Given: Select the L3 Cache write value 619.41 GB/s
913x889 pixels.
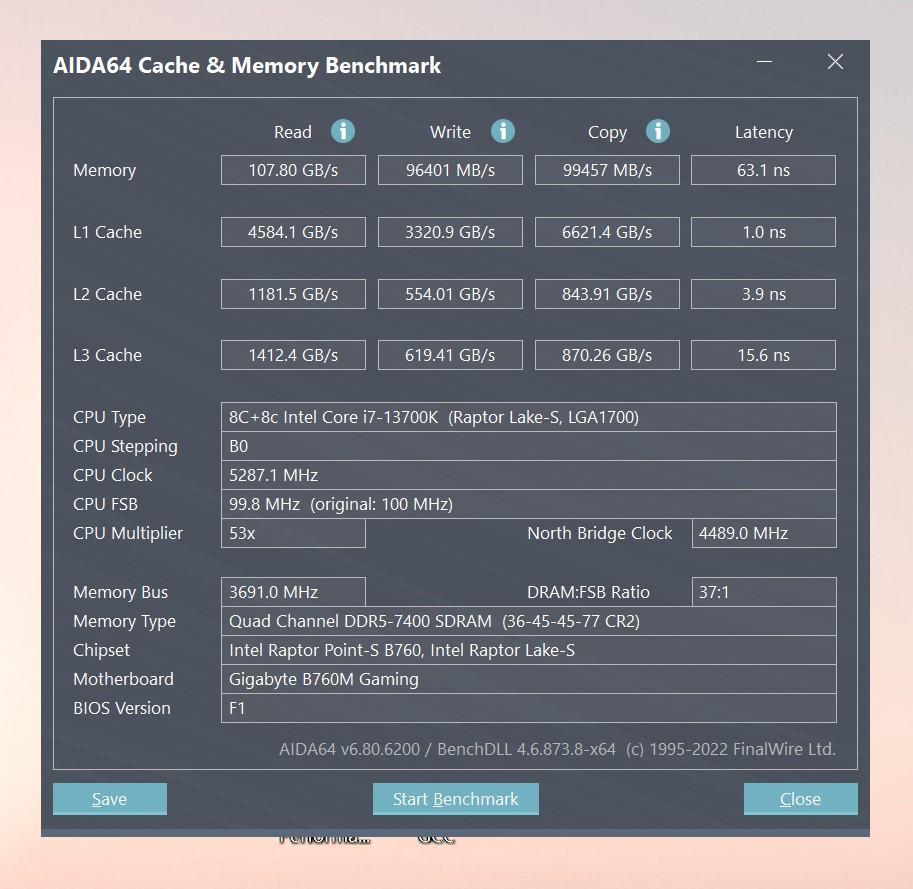Looking at the screenshot, I should [450, 355].
